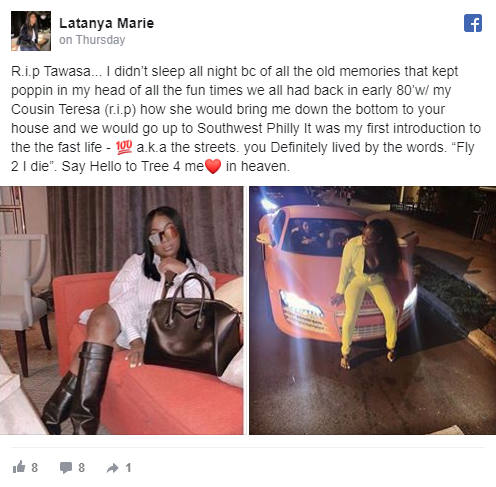The image size is (496, 487).
Task: View the comment count number 8
Action: point(81,468)
